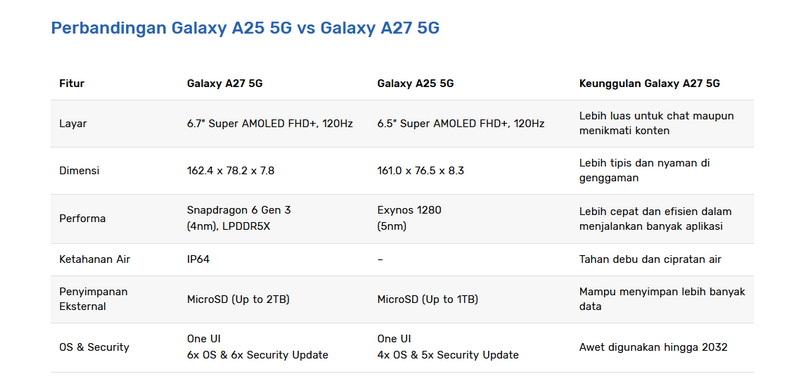Select the Penyimpanan Eksternal row label
The width and height of the screenshot is (800, 384).
click(x=93, y=299)
